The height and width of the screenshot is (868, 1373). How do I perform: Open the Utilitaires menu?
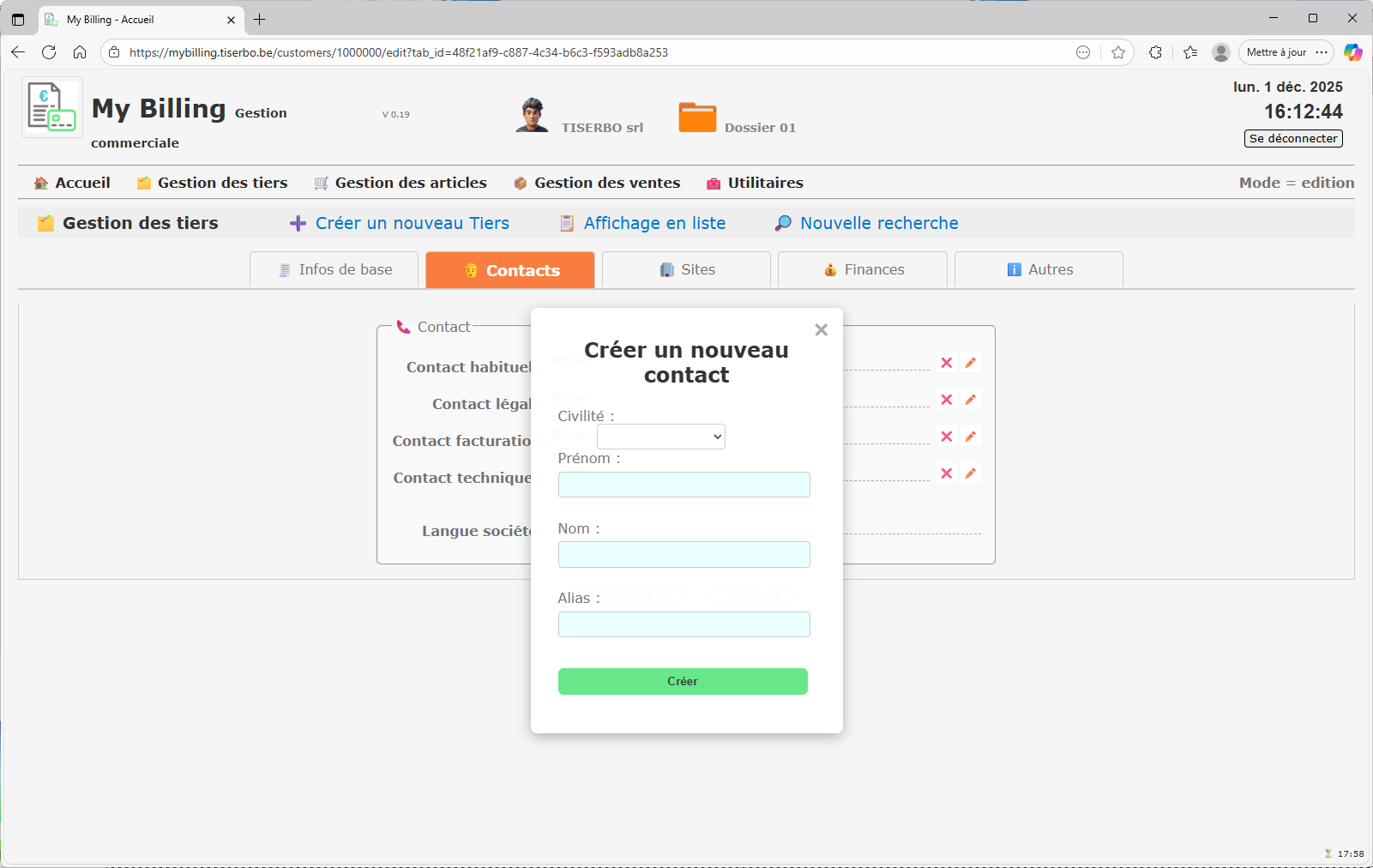click(754, 182)
